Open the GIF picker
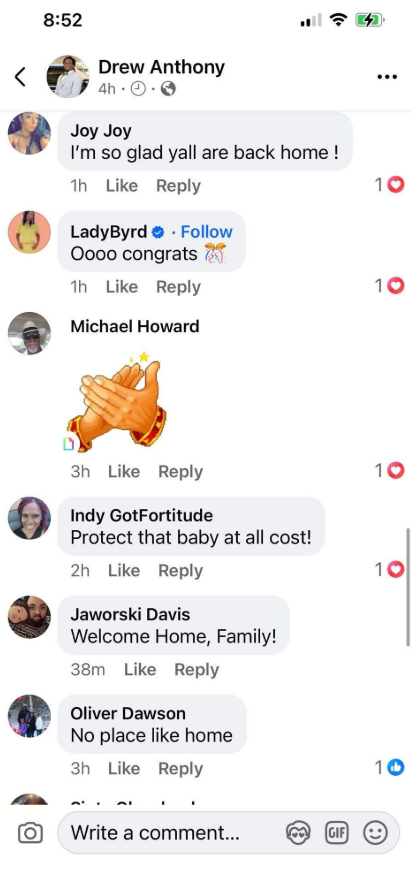Screen dimensions: 411x877 [337, 833]
